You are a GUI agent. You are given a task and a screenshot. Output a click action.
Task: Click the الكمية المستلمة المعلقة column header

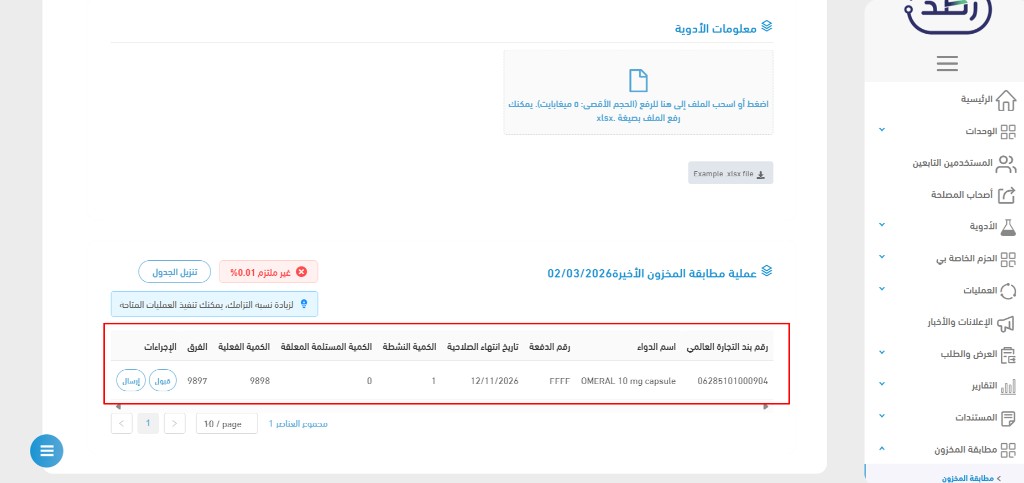point(326,347)
